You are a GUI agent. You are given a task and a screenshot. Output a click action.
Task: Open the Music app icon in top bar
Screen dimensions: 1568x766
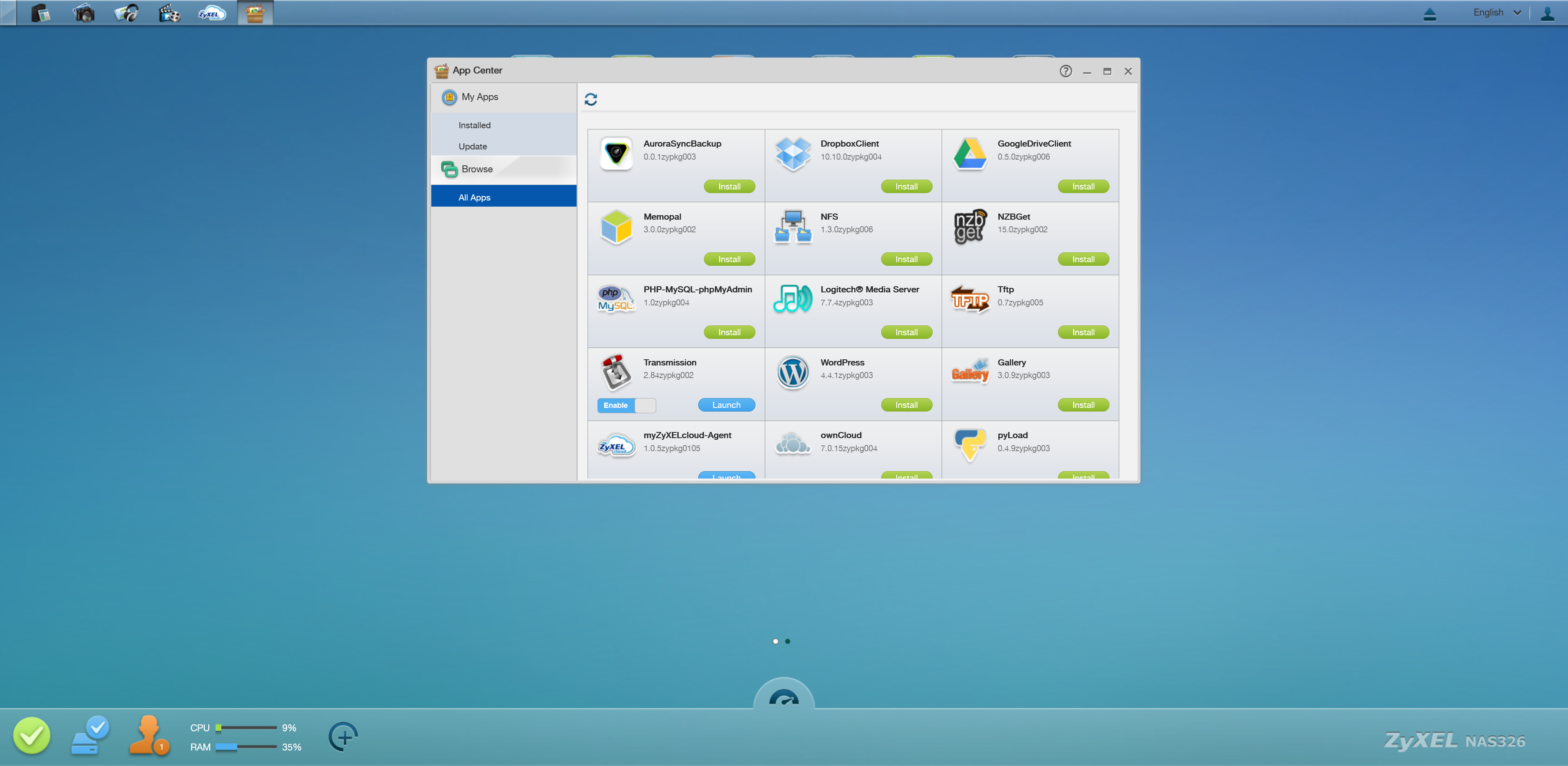tap(127, 13)
